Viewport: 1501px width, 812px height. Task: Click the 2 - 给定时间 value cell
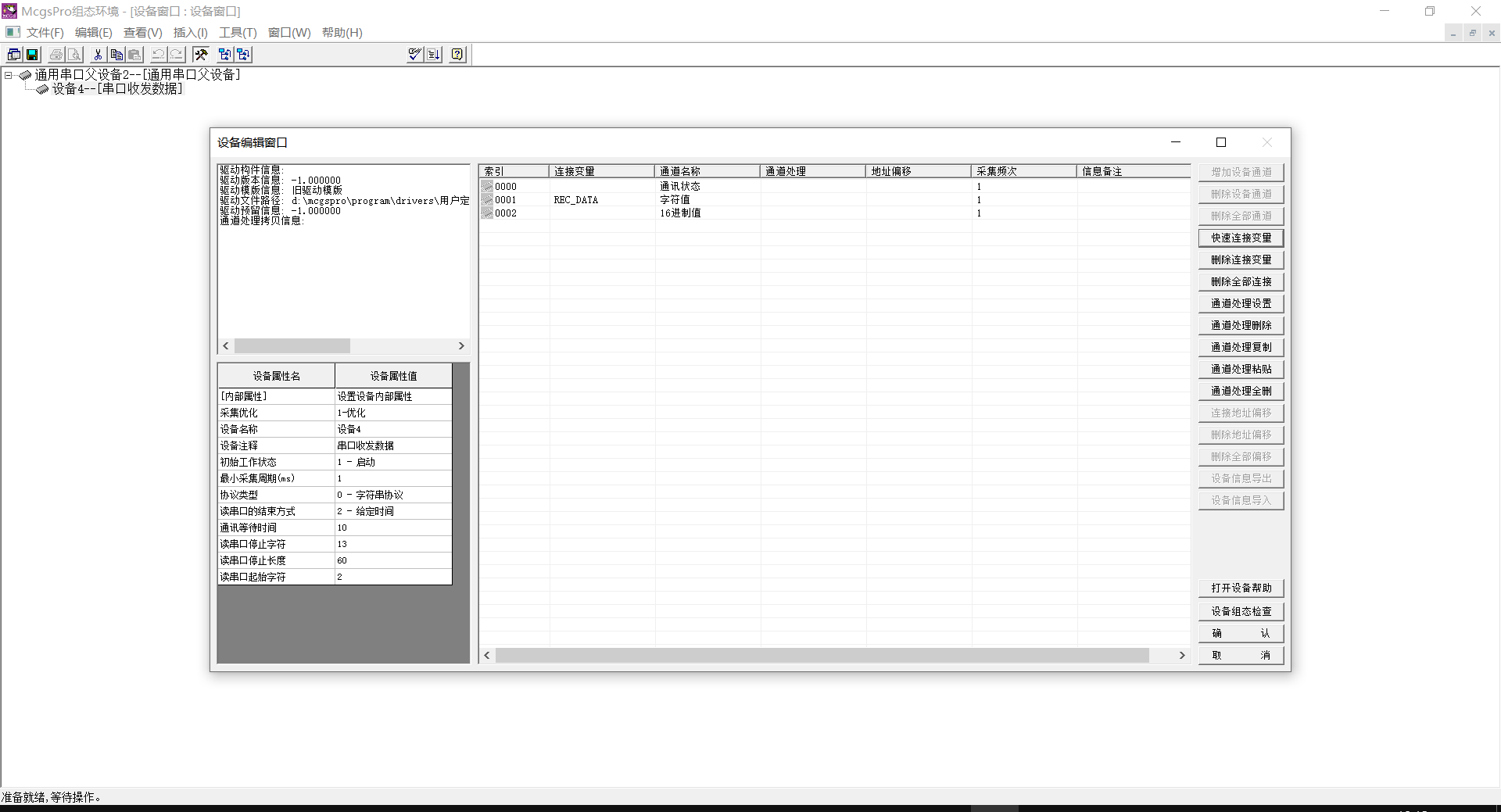393,511
